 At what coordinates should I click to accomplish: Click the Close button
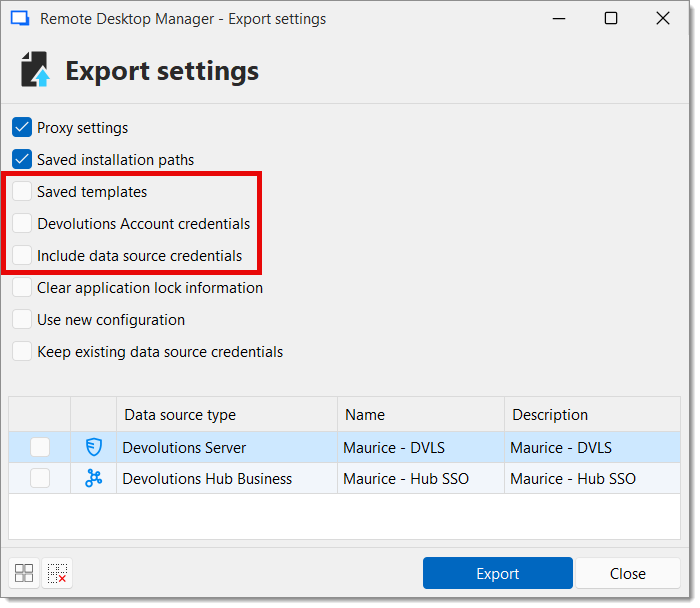pyautogui.click(x=627, y=574)
